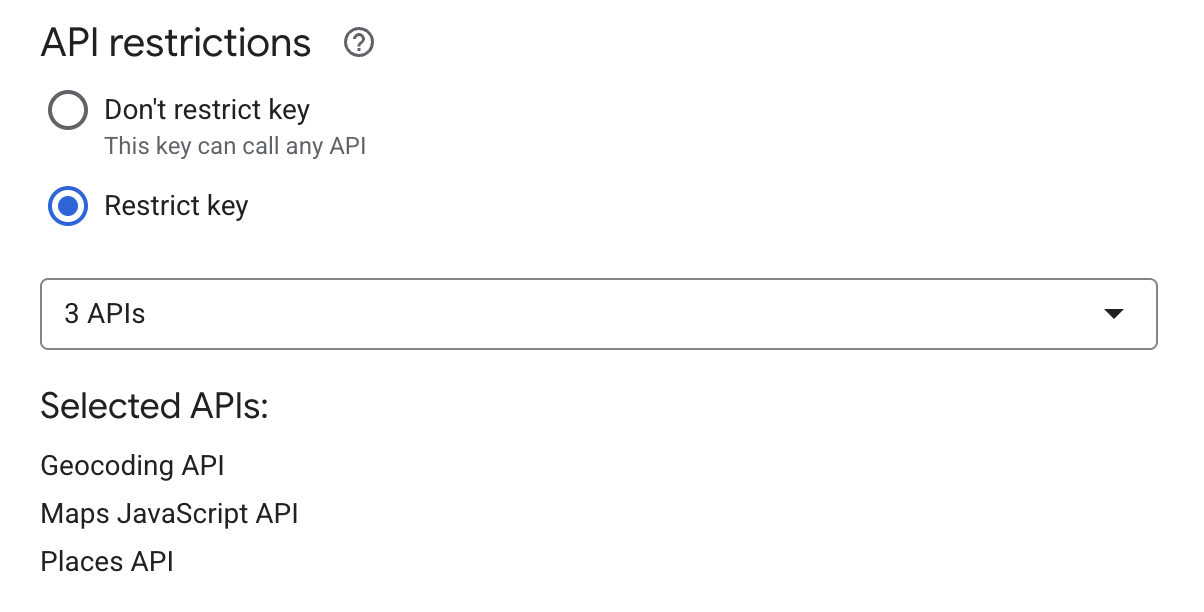Click the "API restrictions" section heading
Screen dimensions: 1204x612
(176, 43)
